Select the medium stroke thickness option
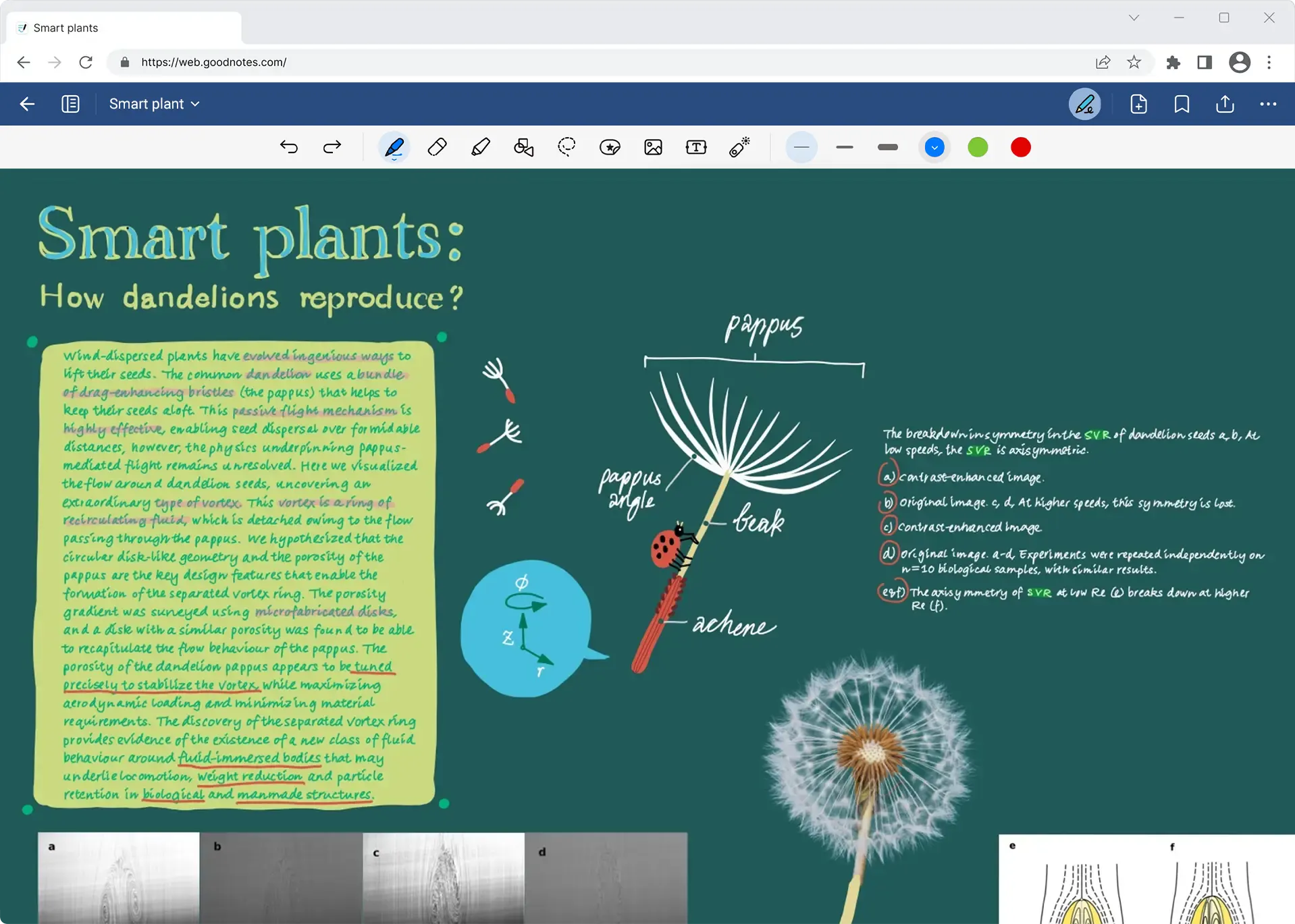The height and width of the screenshot is (924, 1295). pos(844,147)
